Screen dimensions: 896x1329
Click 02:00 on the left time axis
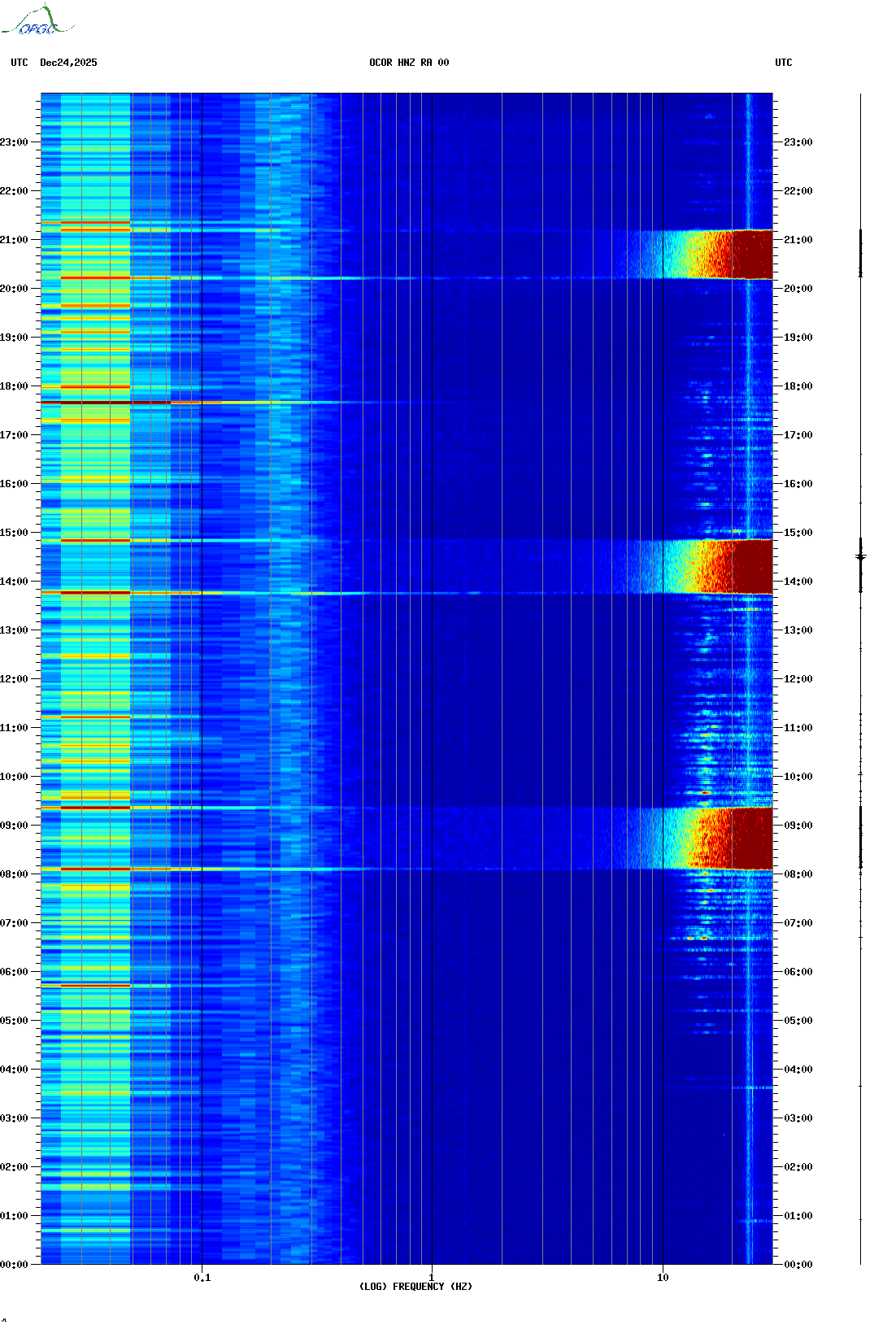14,1167
